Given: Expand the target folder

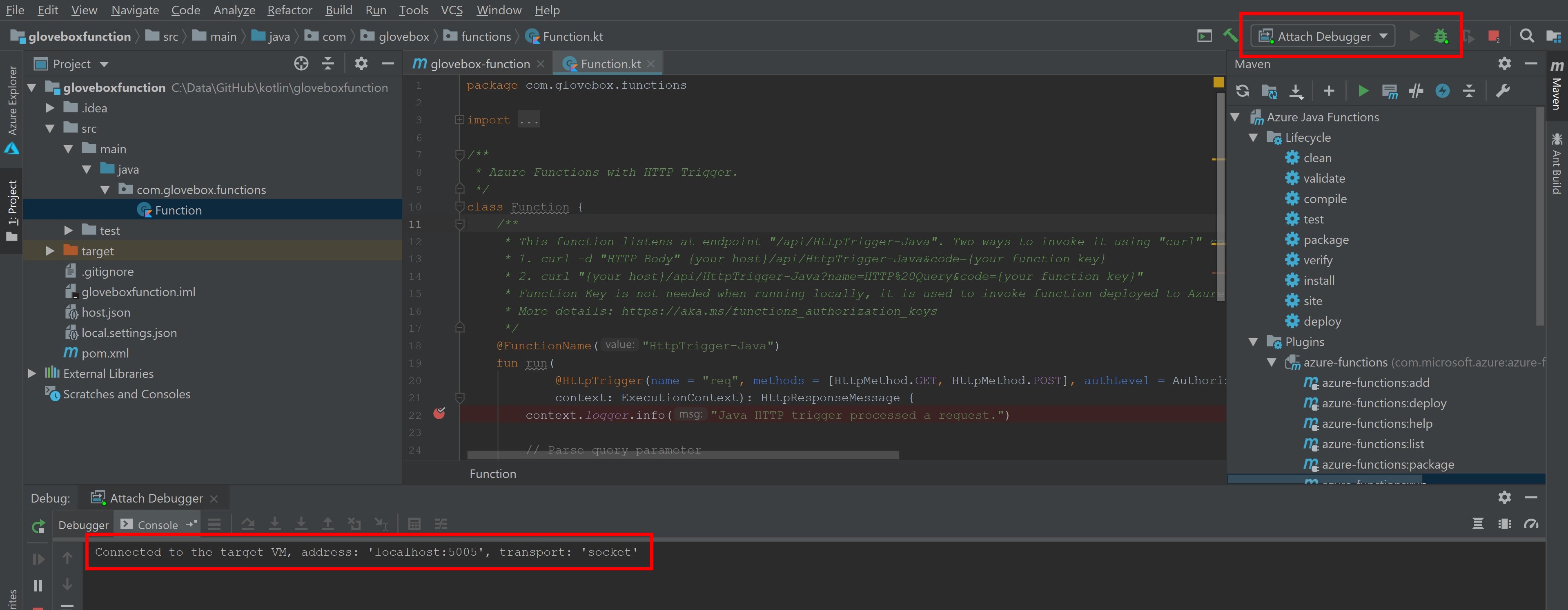Looking at the screenshot, I should (50, 251).
